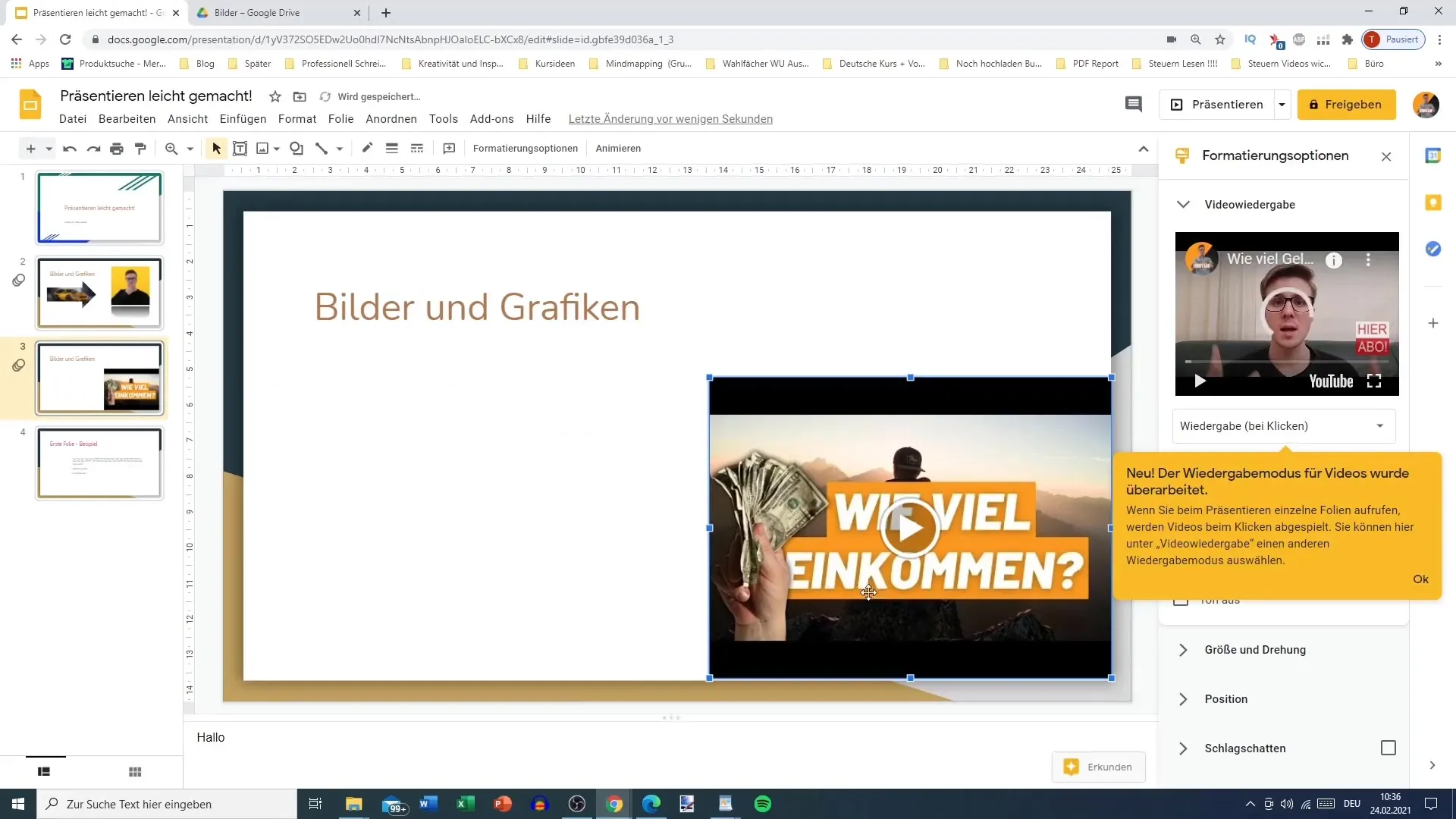Open Google Keep side panel icon

[1433, 202]
